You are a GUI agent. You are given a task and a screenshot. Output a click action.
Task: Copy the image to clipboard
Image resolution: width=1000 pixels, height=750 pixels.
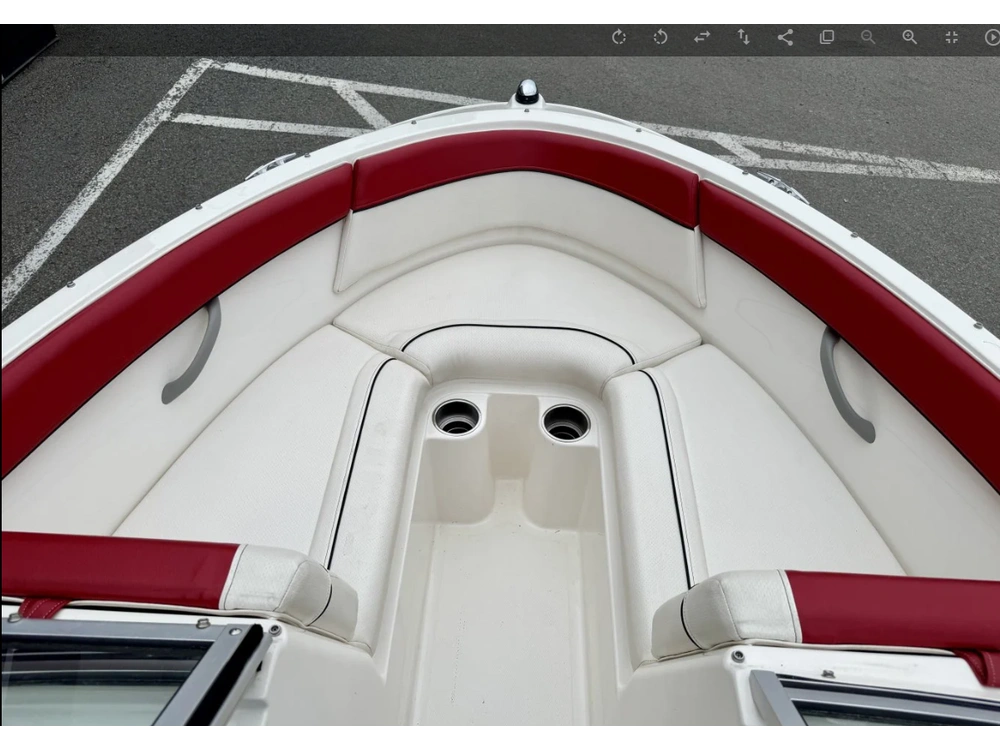pos(827,37)
